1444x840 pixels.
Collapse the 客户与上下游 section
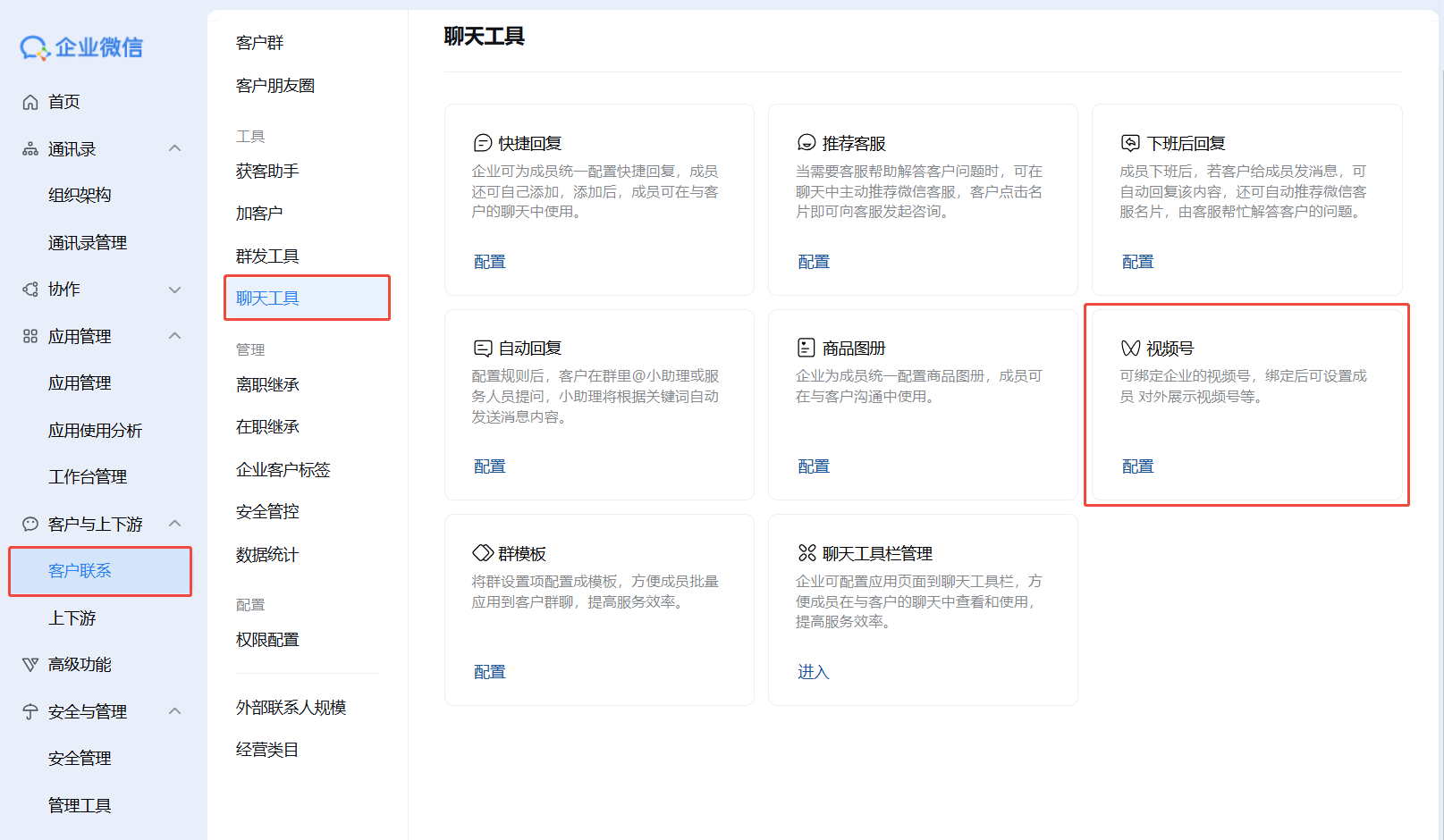(175, 524)
